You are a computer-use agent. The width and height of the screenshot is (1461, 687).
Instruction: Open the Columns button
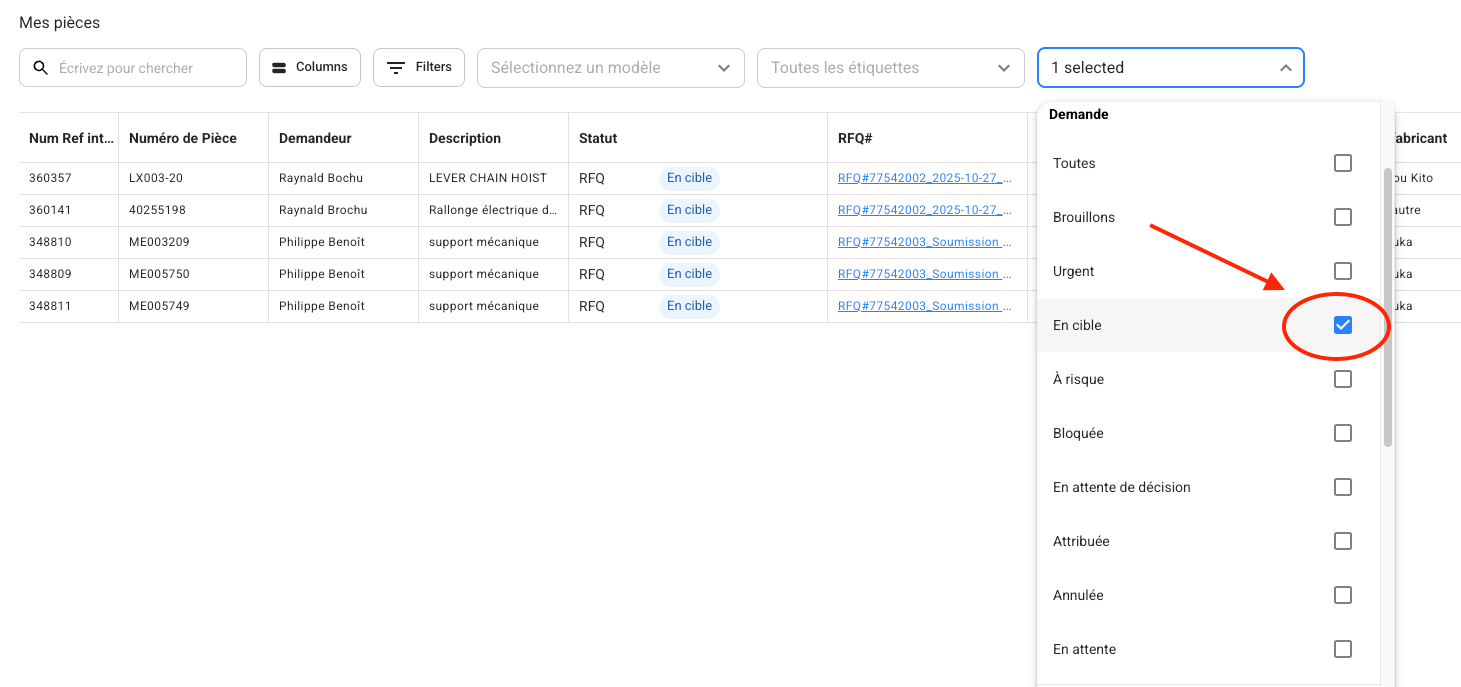click(309, 68)
